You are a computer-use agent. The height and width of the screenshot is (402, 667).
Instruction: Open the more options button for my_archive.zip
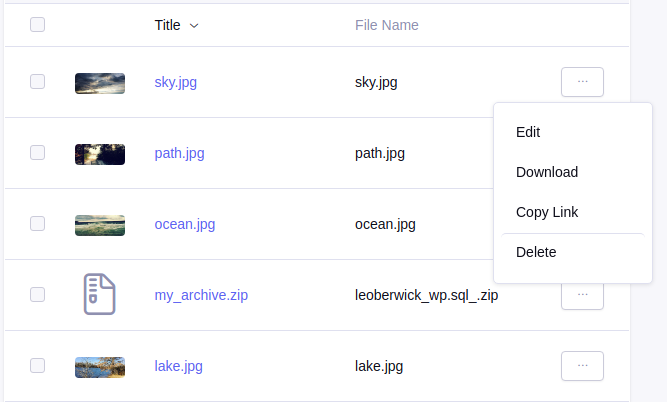point(582,297)
